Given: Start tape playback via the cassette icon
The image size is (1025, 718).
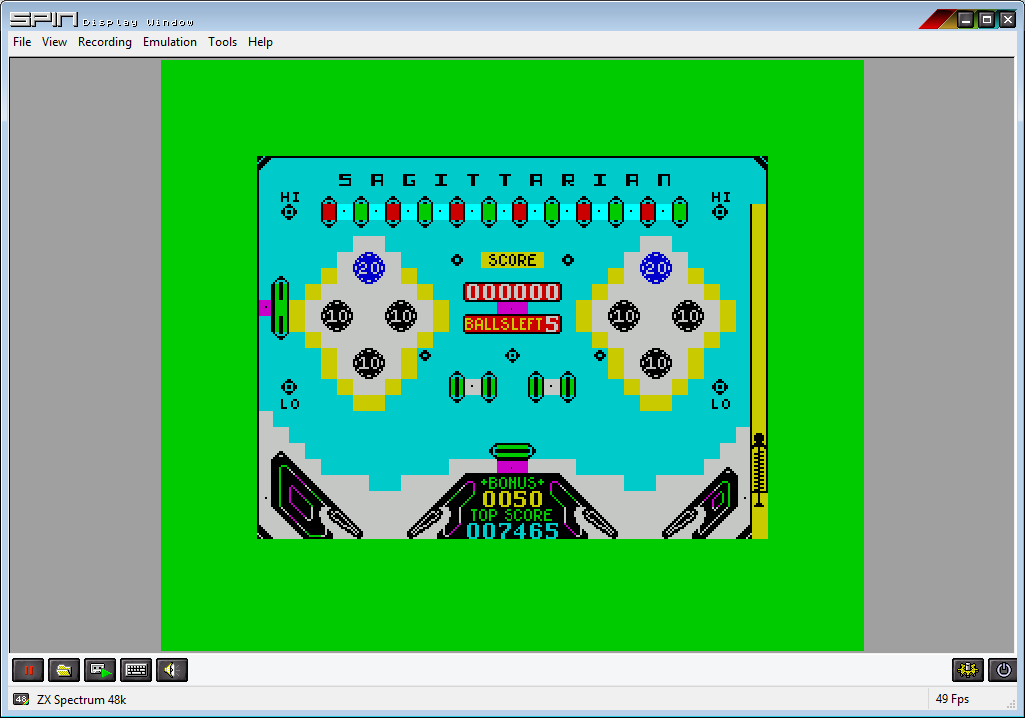Looking at the screenshot, I should point(100,670).
